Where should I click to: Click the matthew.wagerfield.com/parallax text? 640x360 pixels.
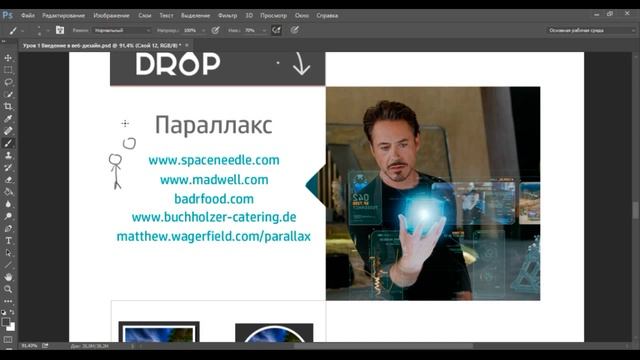coord(214,236)
